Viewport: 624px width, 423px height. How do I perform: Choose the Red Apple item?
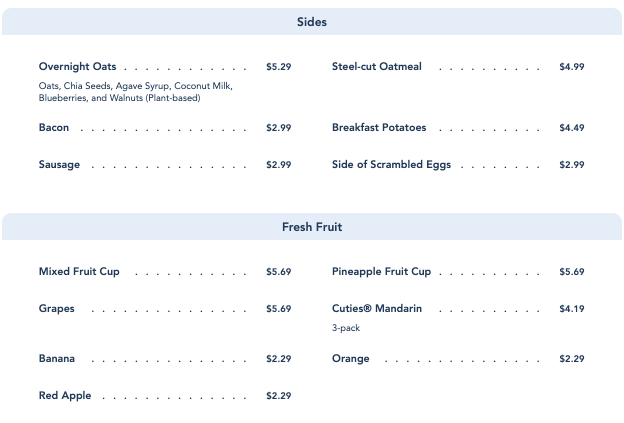65,396
